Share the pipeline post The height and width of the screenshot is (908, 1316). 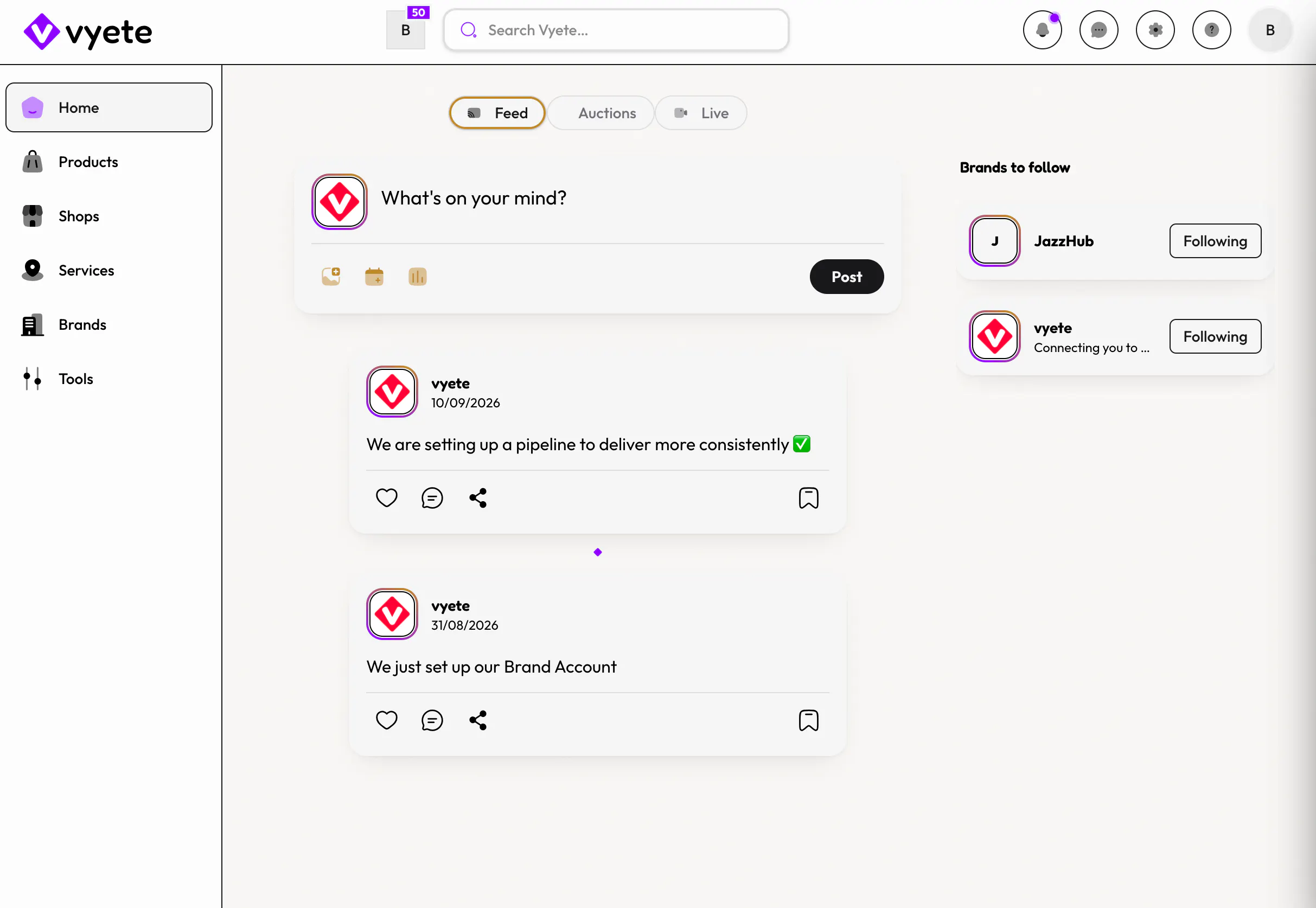tap(478, 498)
